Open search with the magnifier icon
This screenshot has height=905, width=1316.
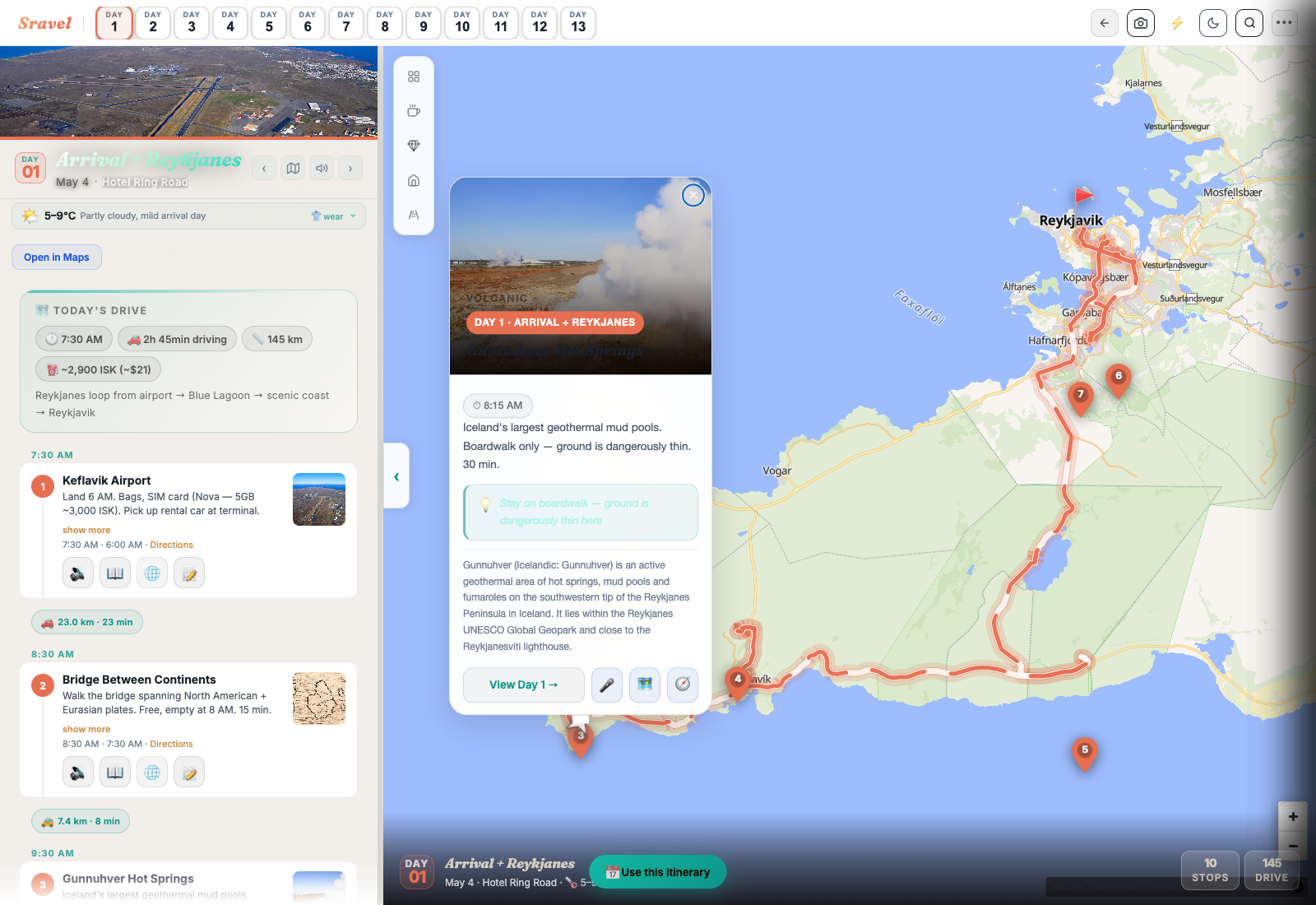[x=1249, y=23]
